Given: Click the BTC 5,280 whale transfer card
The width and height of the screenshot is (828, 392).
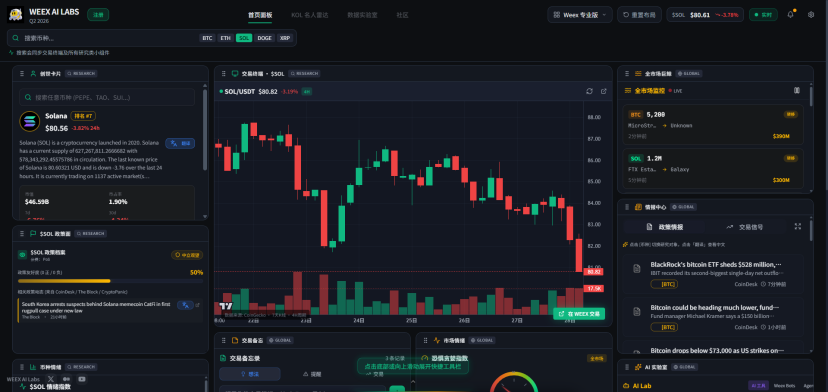Looking at the screenshot, I should (713, 125).
